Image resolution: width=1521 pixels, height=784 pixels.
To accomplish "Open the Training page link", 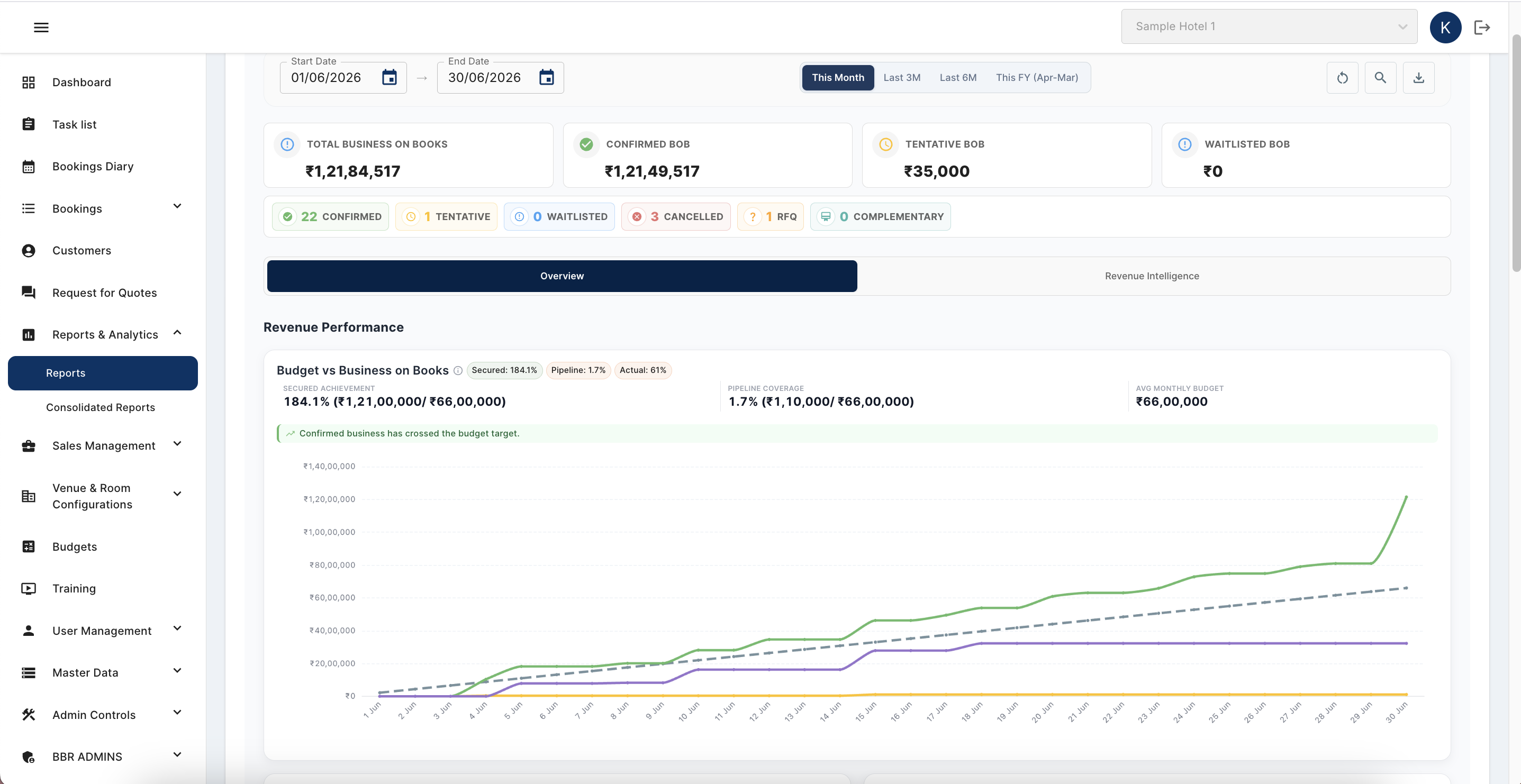I will (x=74, y=589).
